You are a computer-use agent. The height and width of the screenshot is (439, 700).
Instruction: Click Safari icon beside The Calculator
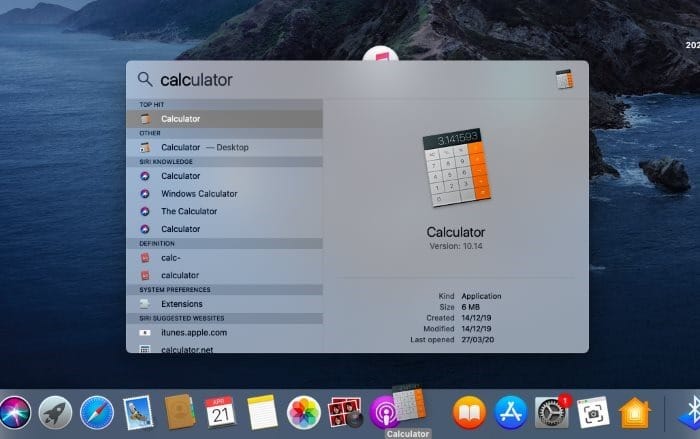[x=145, y=211]
